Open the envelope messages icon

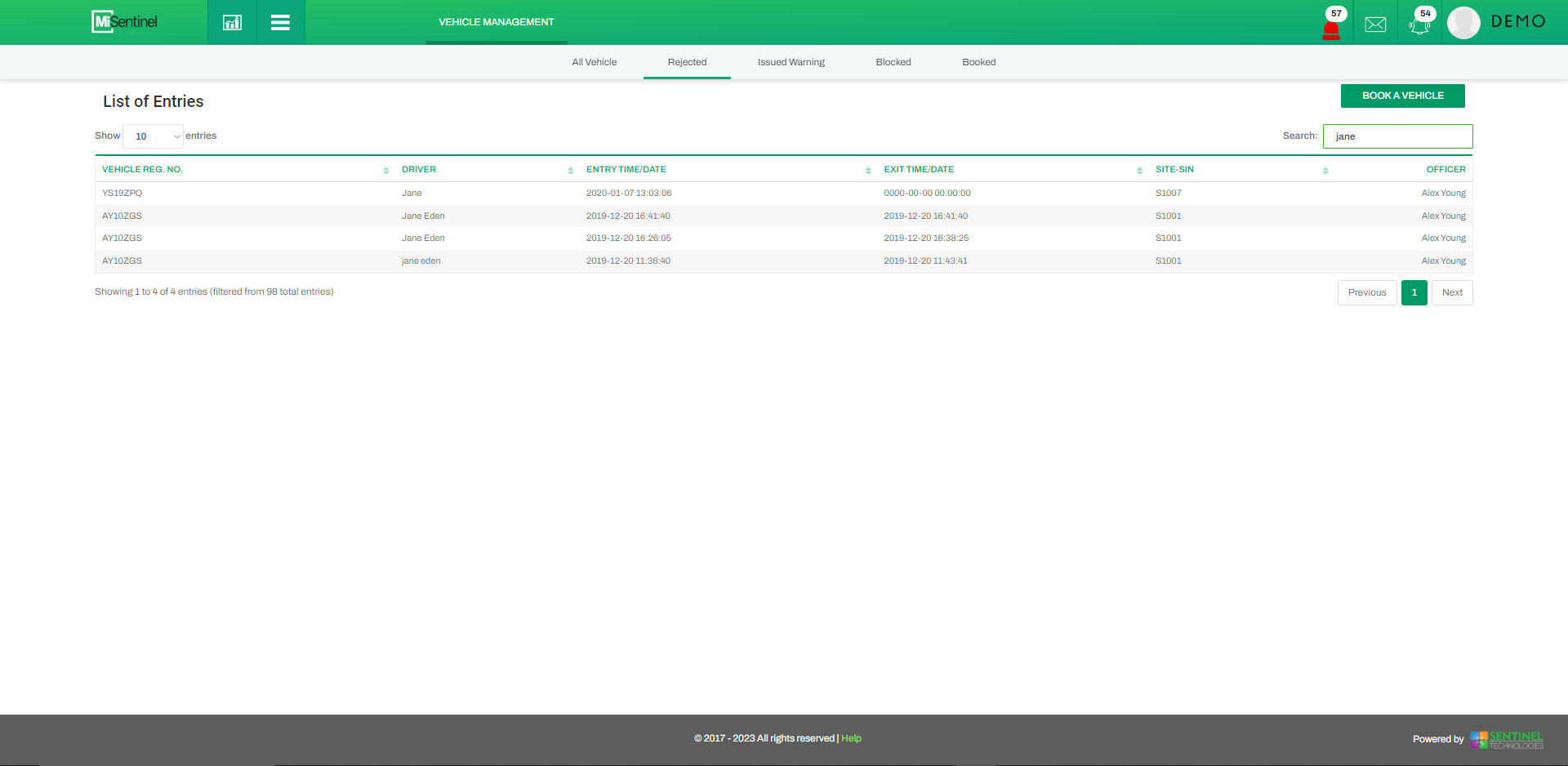pos(1375,24)
